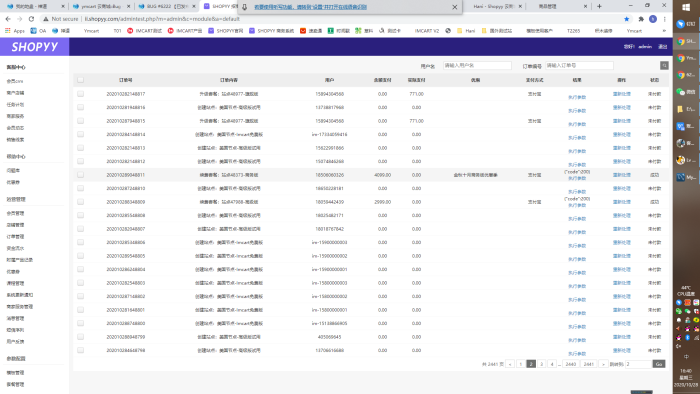Click the 4099.00 amount cell

tap(383, 175)
